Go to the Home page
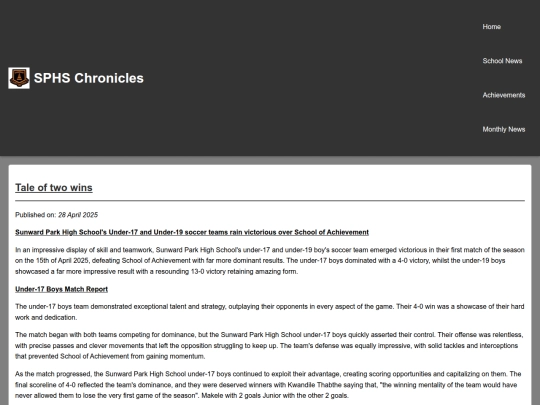The height and width of the screenshot is (405, 540). click(491, 27)
